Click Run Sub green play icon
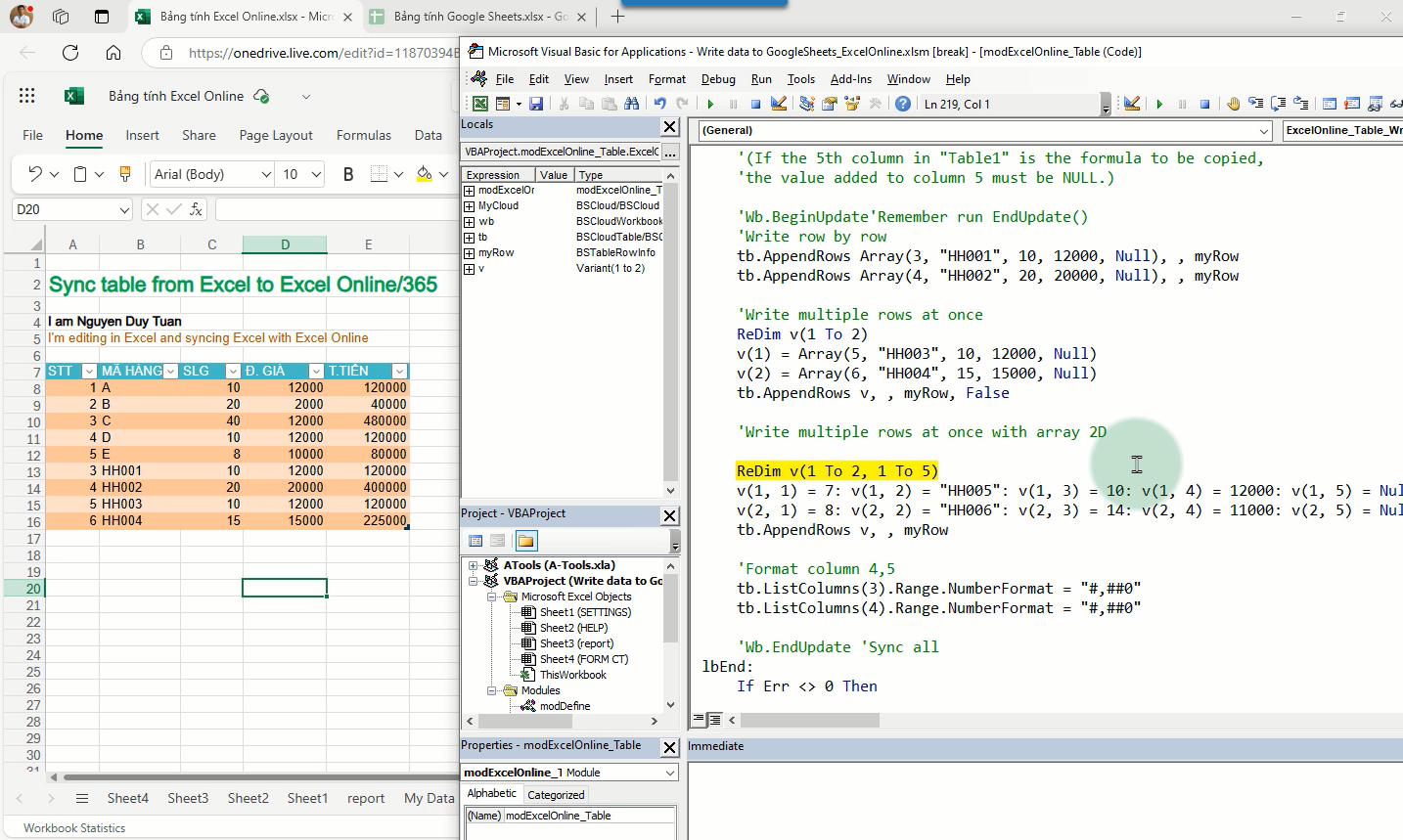The height and width of the screenshot is (840, 1403). [710, 104]
